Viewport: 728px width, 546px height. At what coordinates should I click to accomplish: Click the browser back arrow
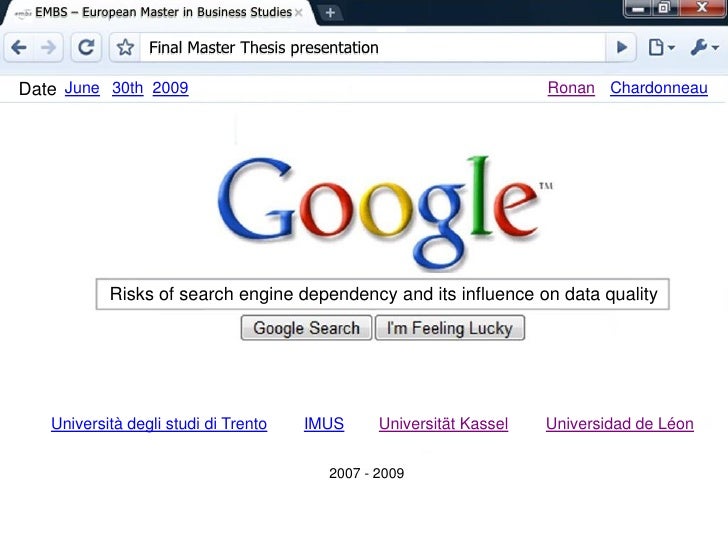tap(19, 47)
